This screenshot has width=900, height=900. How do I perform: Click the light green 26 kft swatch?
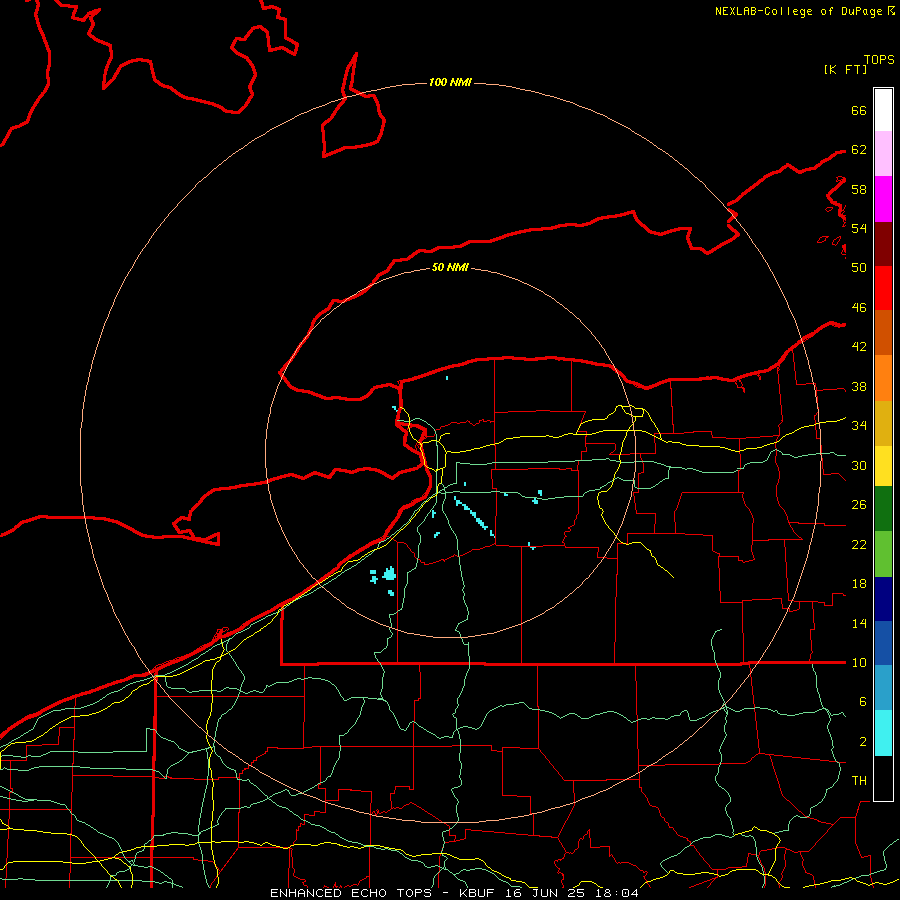tap(883, 554)
